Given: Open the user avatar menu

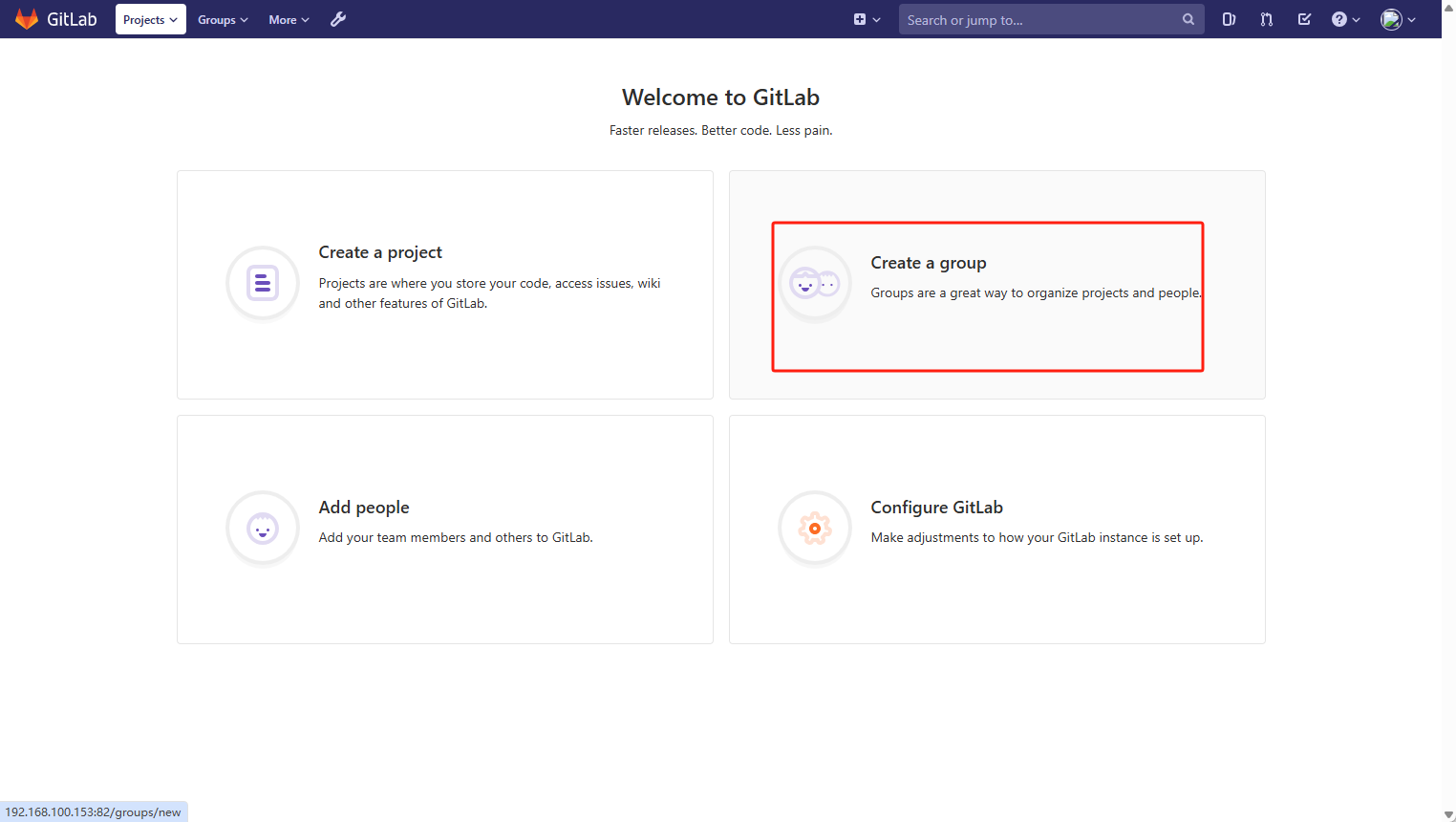Looking at the screenshot, I should coord(1398,19).
